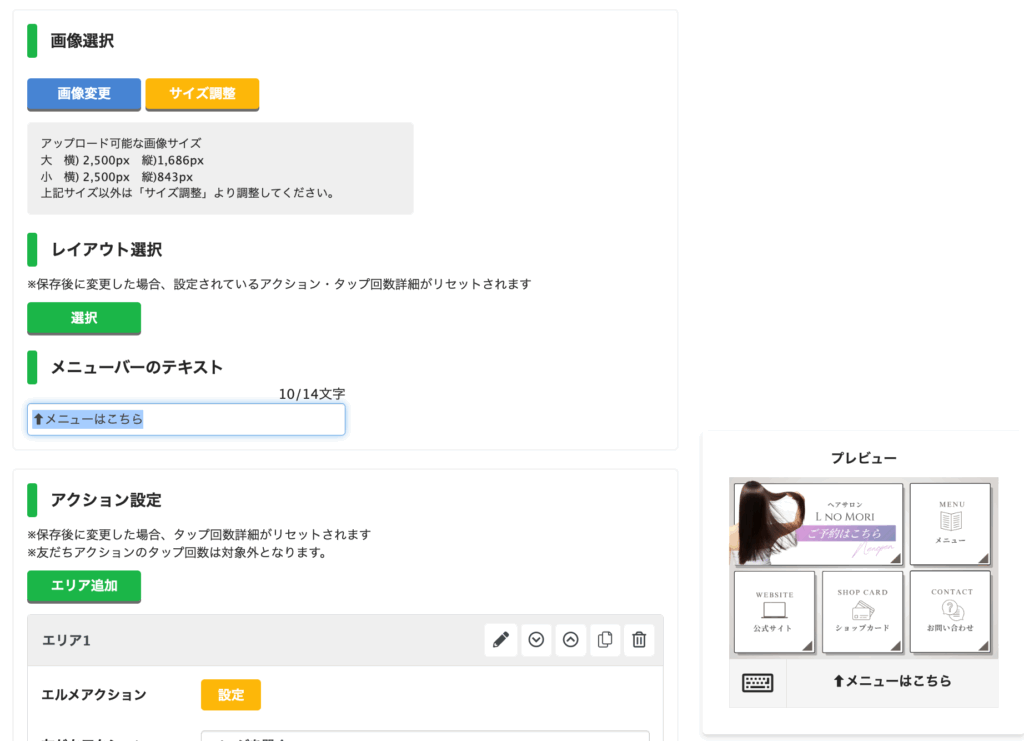Delete エリア1 with the trash icon
The height and width of the screenshot is (741, 1024).
[639, 640]
